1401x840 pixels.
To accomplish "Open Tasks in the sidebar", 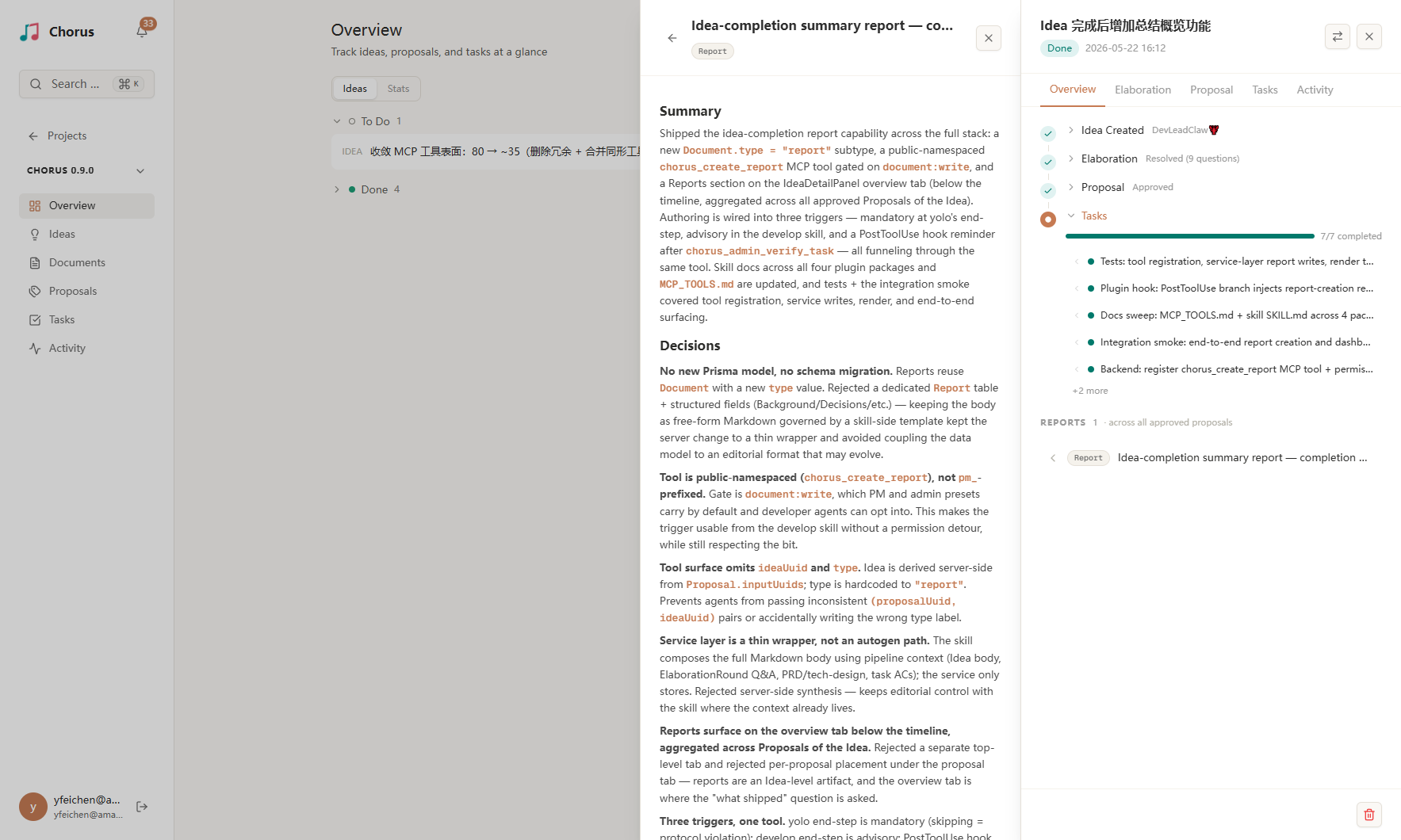I will (x=86, y=319).
